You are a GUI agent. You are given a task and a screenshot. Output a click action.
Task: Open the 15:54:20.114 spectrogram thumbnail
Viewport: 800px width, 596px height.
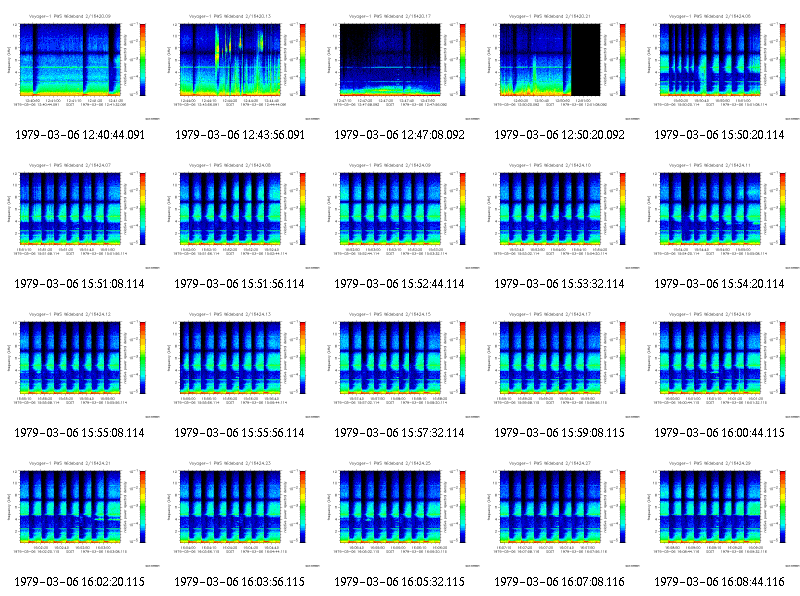pyautogui.click(x=720, y=215)
